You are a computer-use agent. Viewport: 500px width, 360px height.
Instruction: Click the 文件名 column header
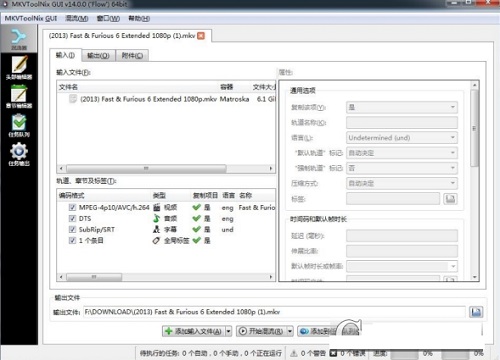click(68, 87)
